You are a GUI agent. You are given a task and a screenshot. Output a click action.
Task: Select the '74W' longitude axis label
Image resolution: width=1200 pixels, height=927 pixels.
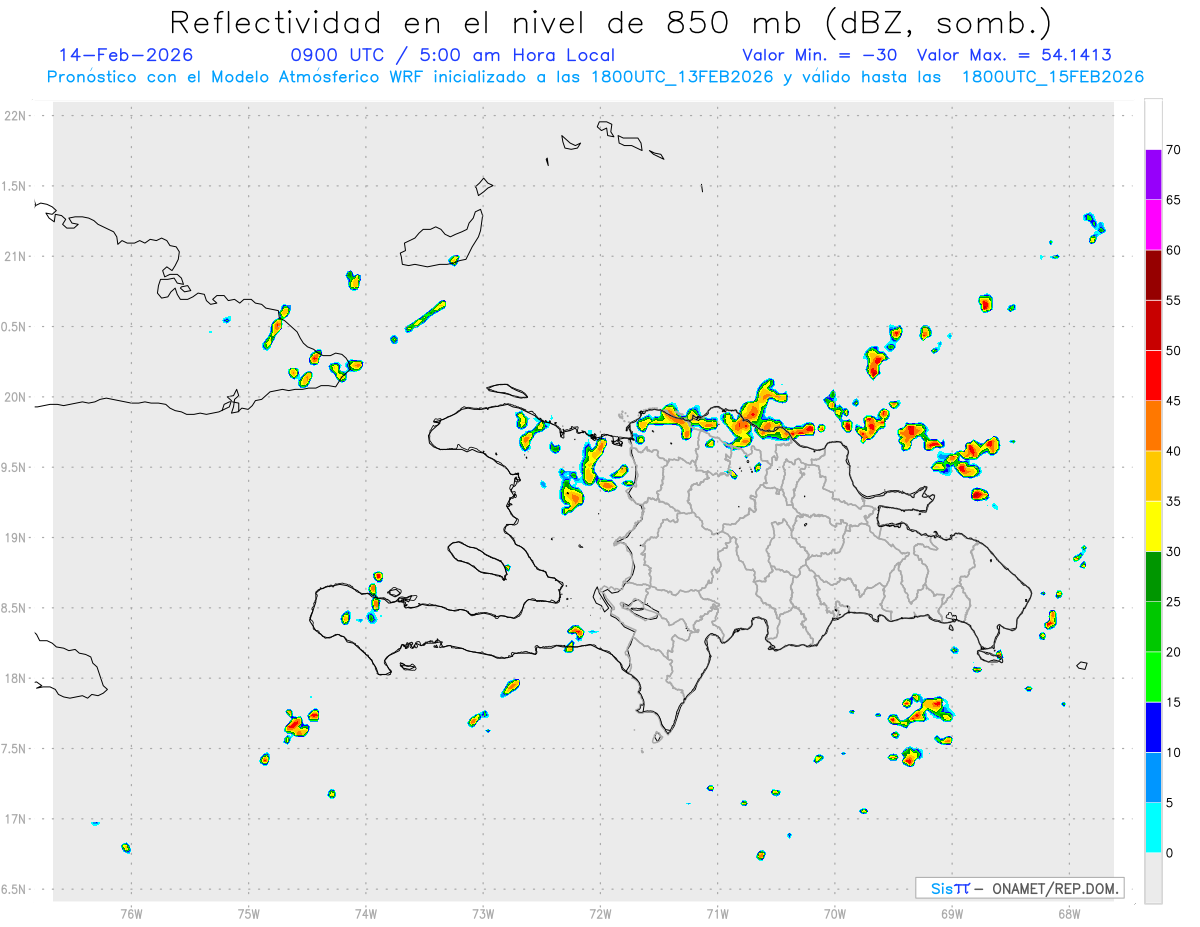[x=366, y=913]
